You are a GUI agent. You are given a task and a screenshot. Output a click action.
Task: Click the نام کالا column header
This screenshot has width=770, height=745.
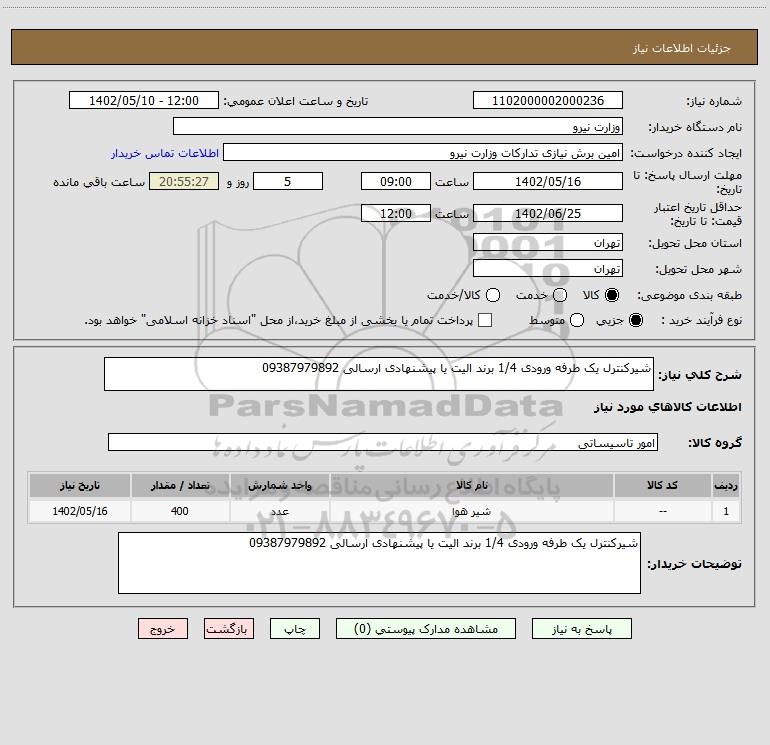(471, 485)
